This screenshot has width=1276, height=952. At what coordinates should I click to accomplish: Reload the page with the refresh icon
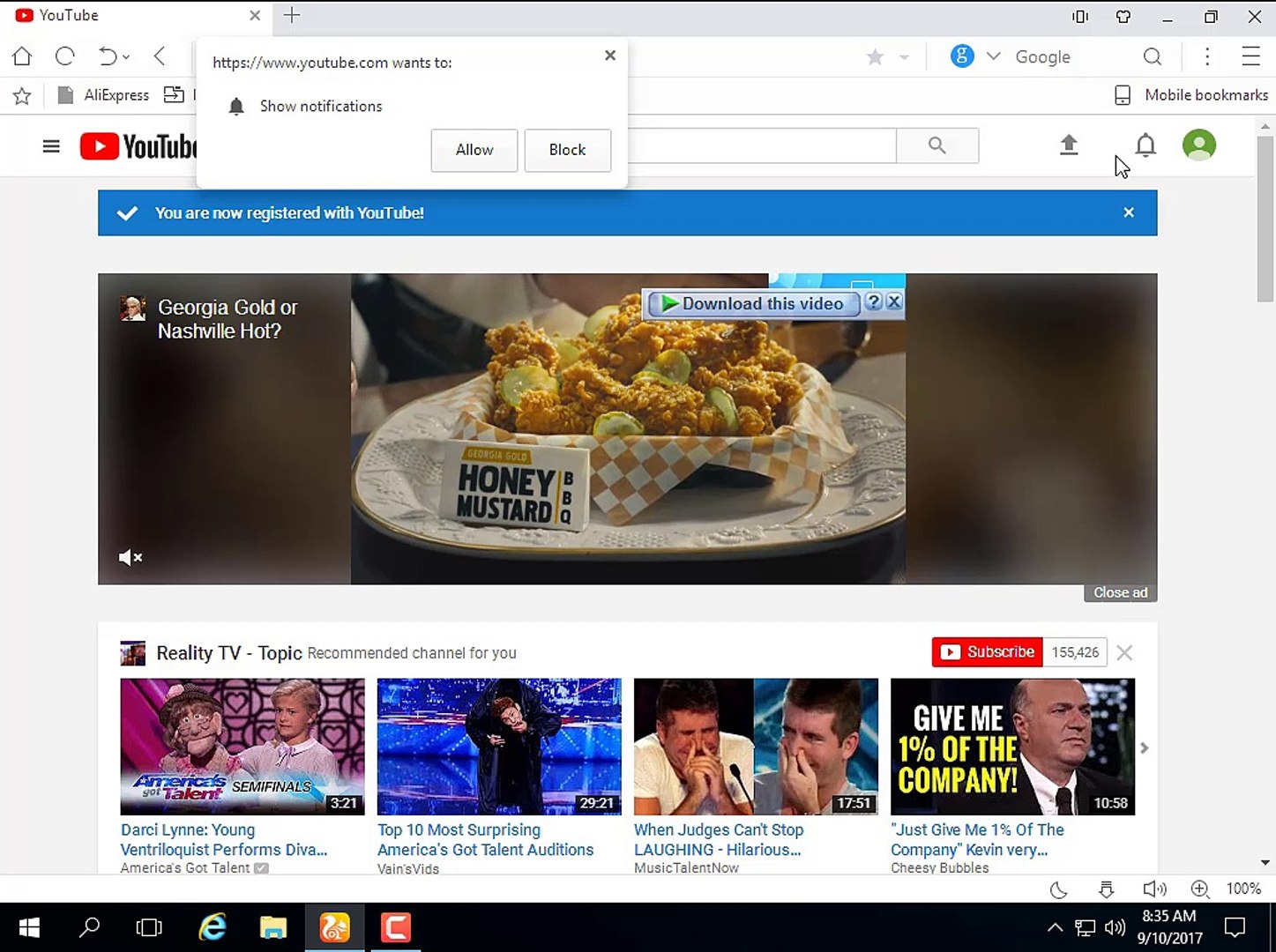(x=64, y=56)
